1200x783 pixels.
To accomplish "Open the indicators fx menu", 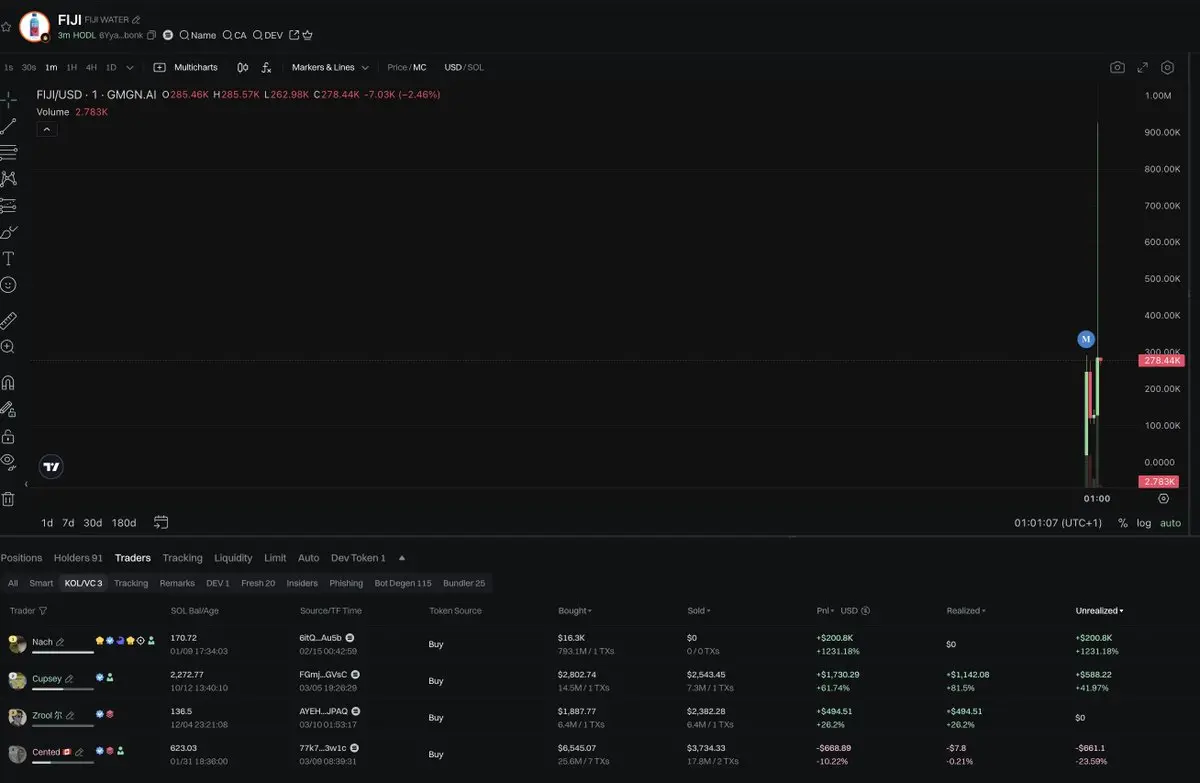I will click(266, 67).
